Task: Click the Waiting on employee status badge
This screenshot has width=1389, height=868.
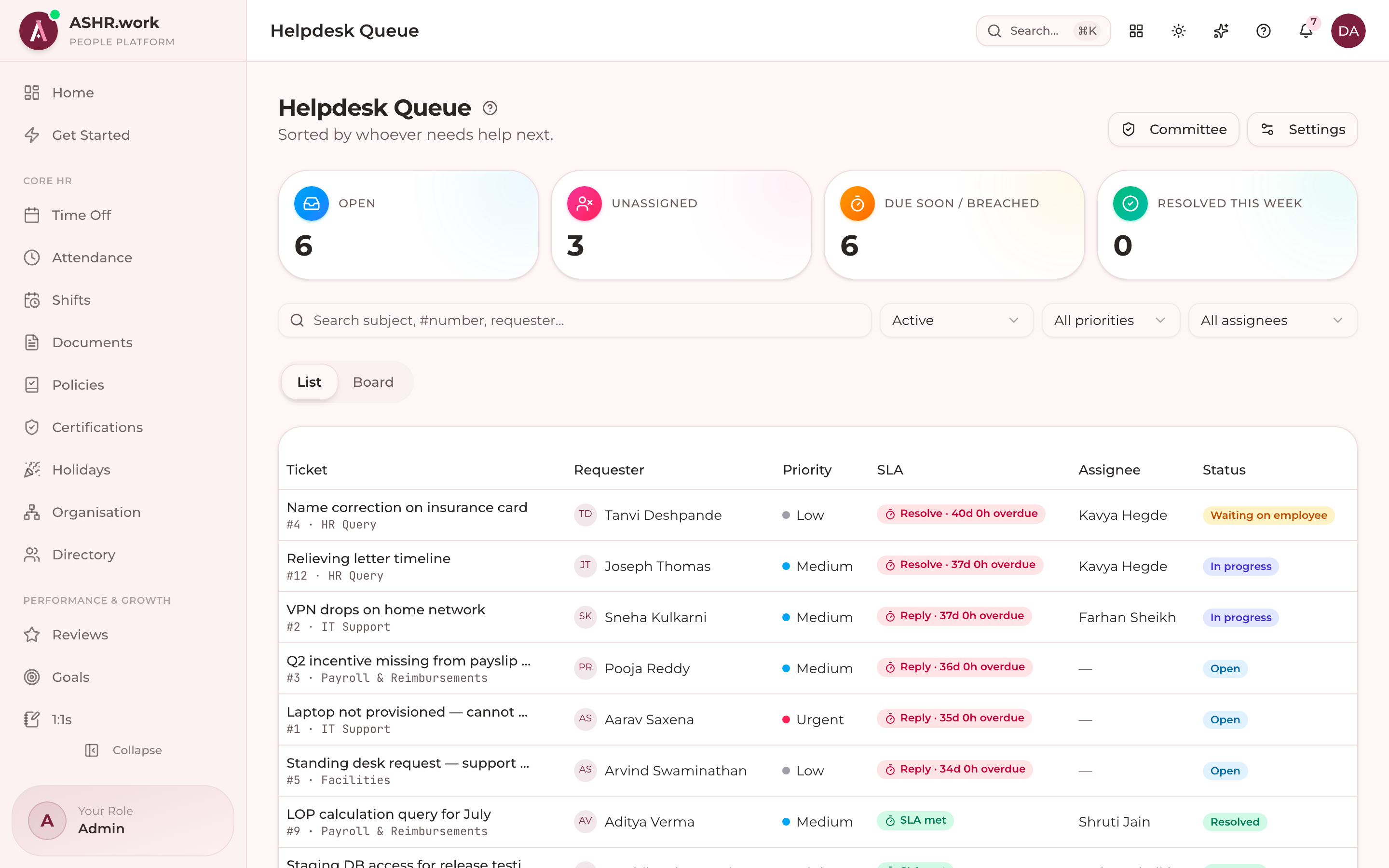Action: [x=1268, y=515]
